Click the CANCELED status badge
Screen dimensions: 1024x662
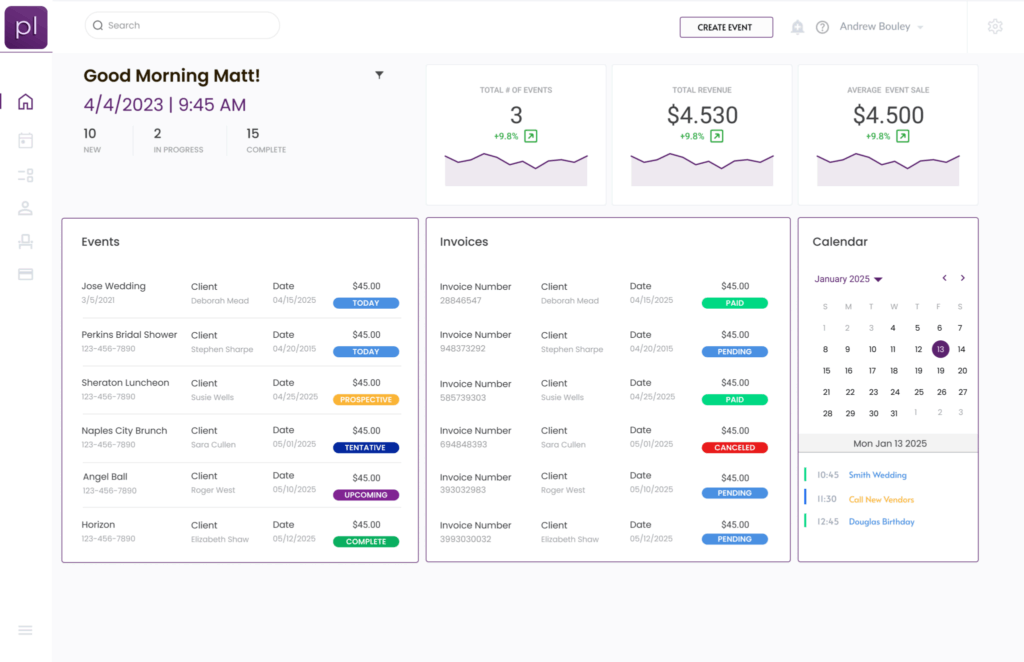point(734,448)
